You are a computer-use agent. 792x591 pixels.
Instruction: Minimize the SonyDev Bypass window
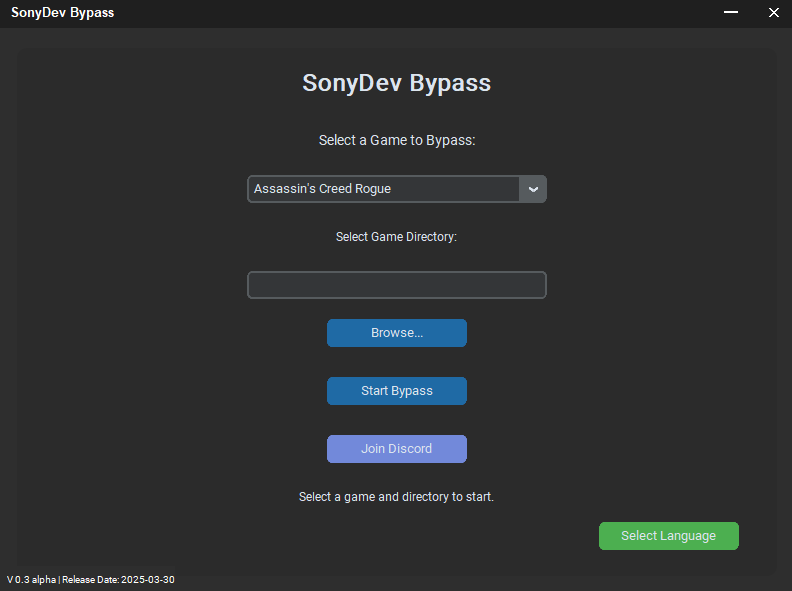click(731, 12)
